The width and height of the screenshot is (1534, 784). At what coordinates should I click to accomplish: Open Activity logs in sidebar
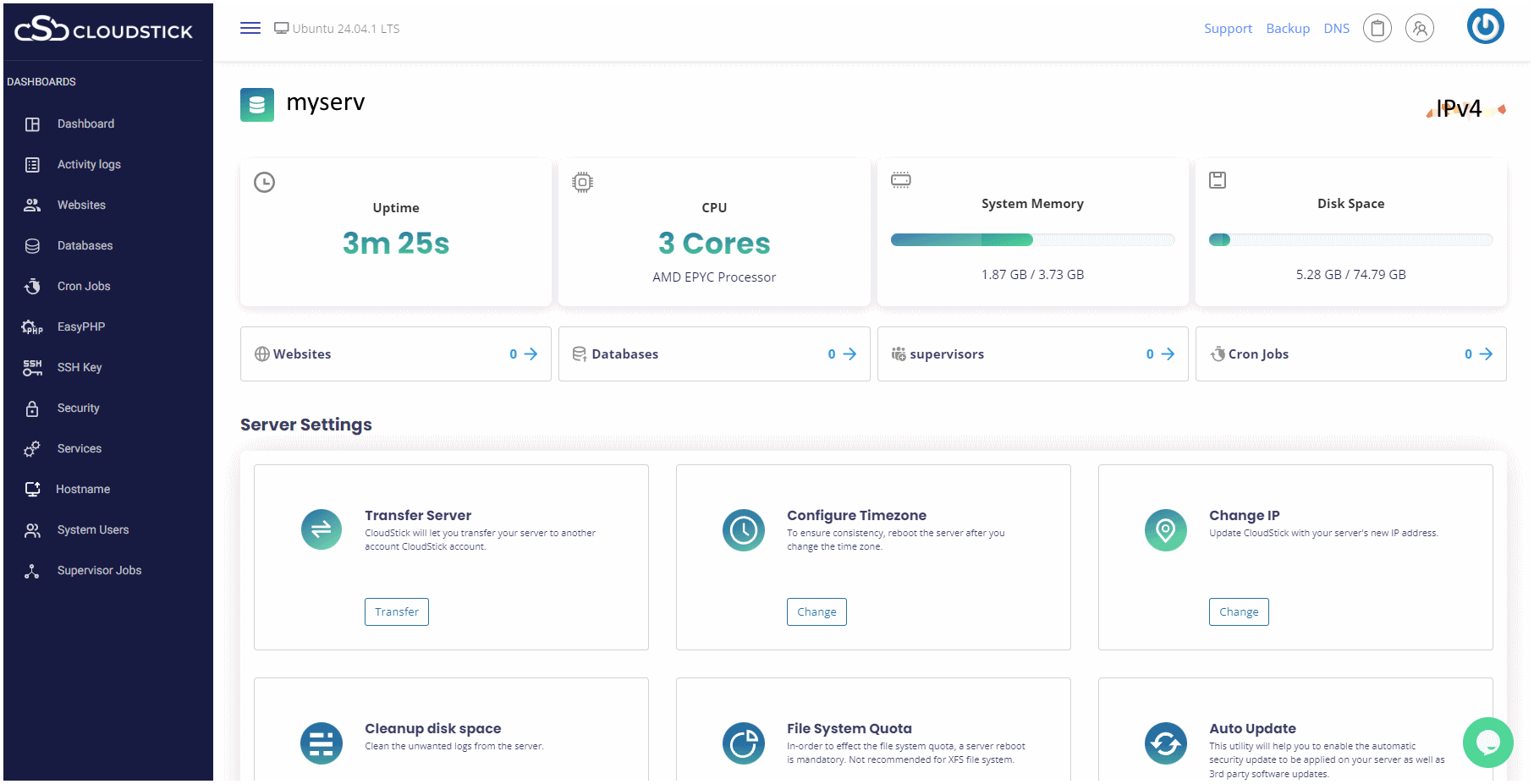pos(89,165)
